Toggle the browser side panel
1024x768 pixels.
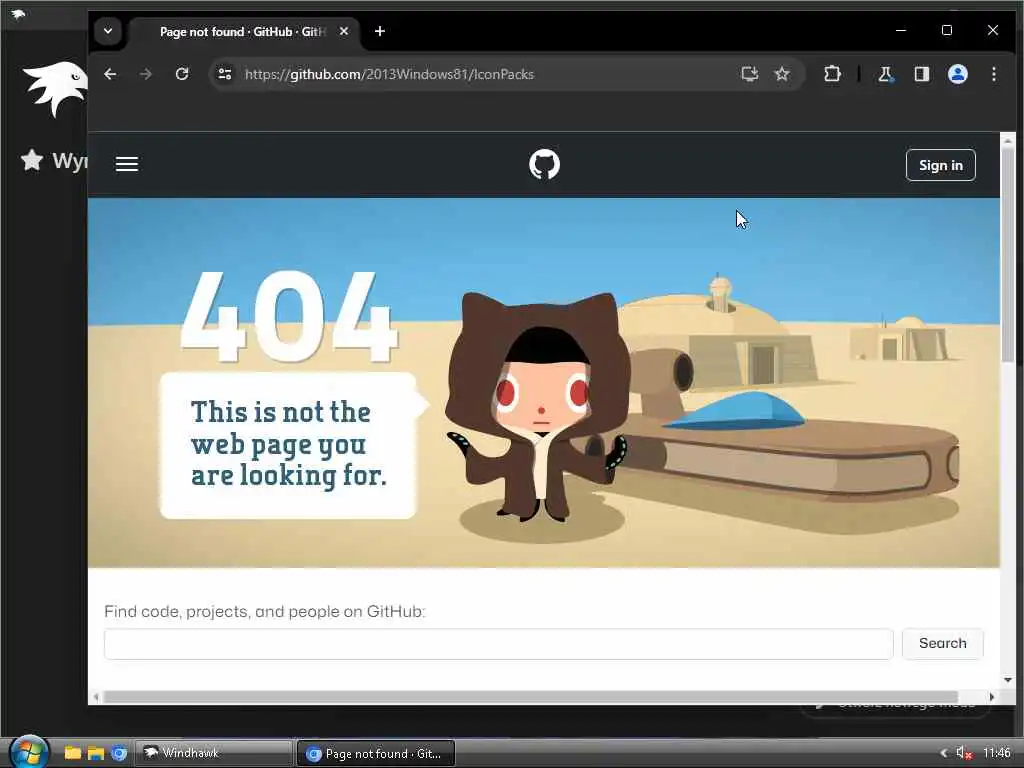pos(921,74)
